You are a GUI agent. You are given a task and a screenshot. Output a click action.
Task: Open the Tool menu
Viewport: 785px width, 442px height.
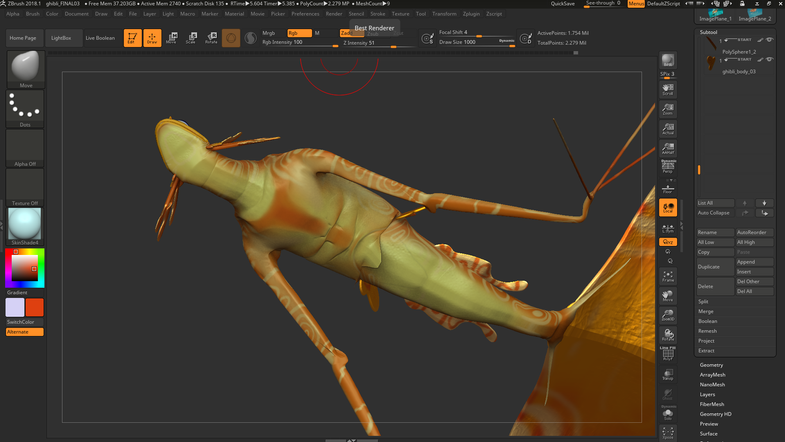421,14
